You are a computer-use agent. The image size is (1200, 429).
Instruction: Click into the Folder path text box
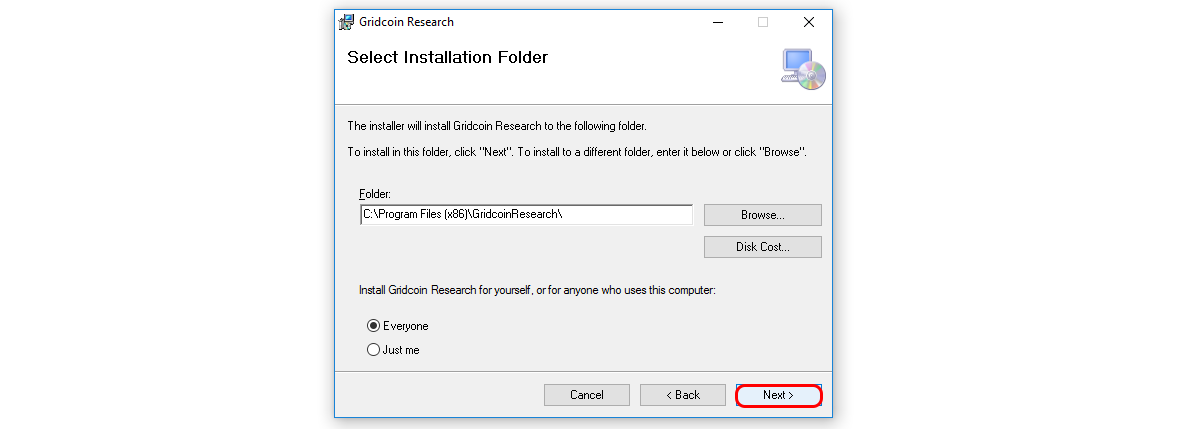point(526,215)
